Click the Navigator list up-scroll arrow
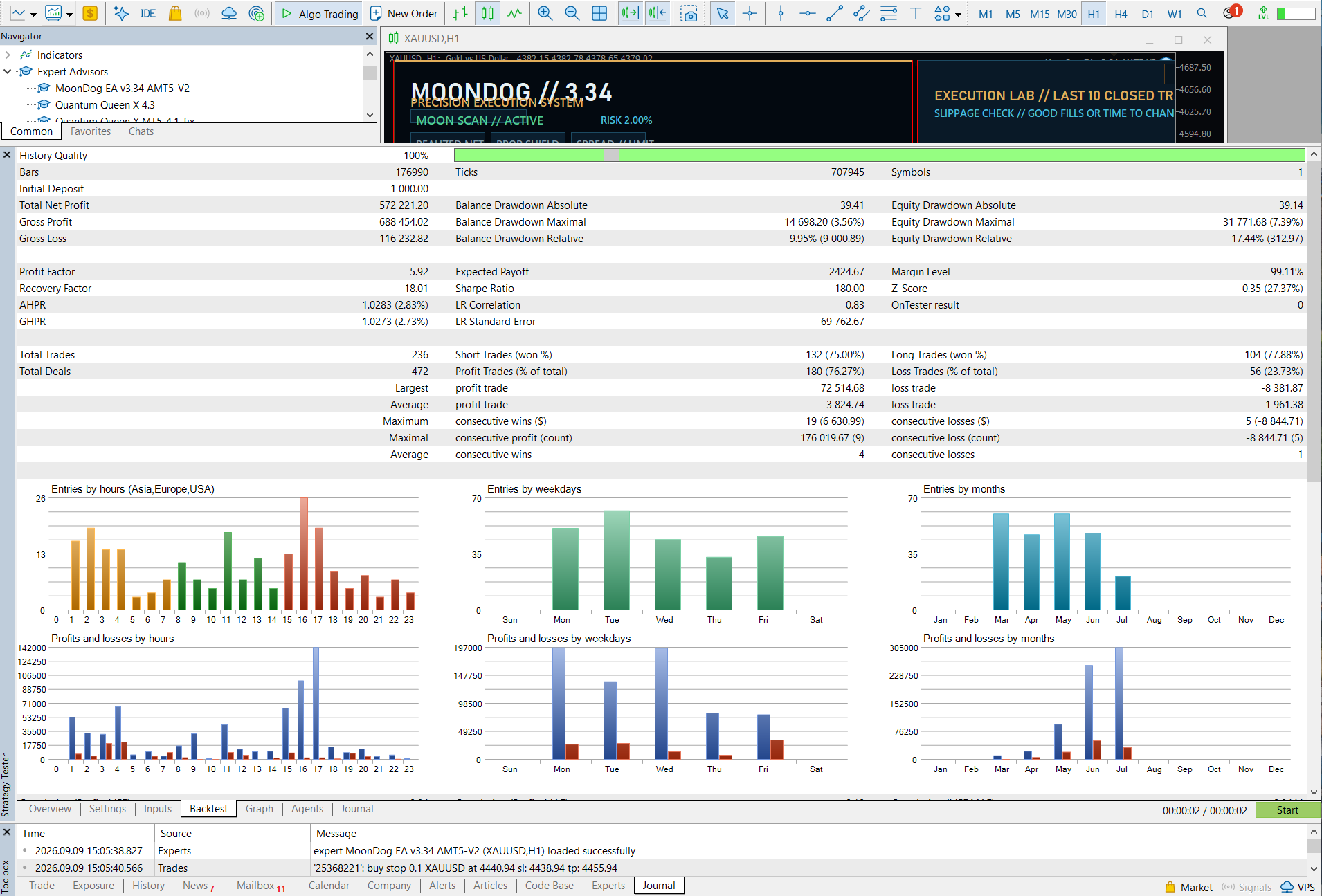This screenshot has height=896, width=1322. 370,54
